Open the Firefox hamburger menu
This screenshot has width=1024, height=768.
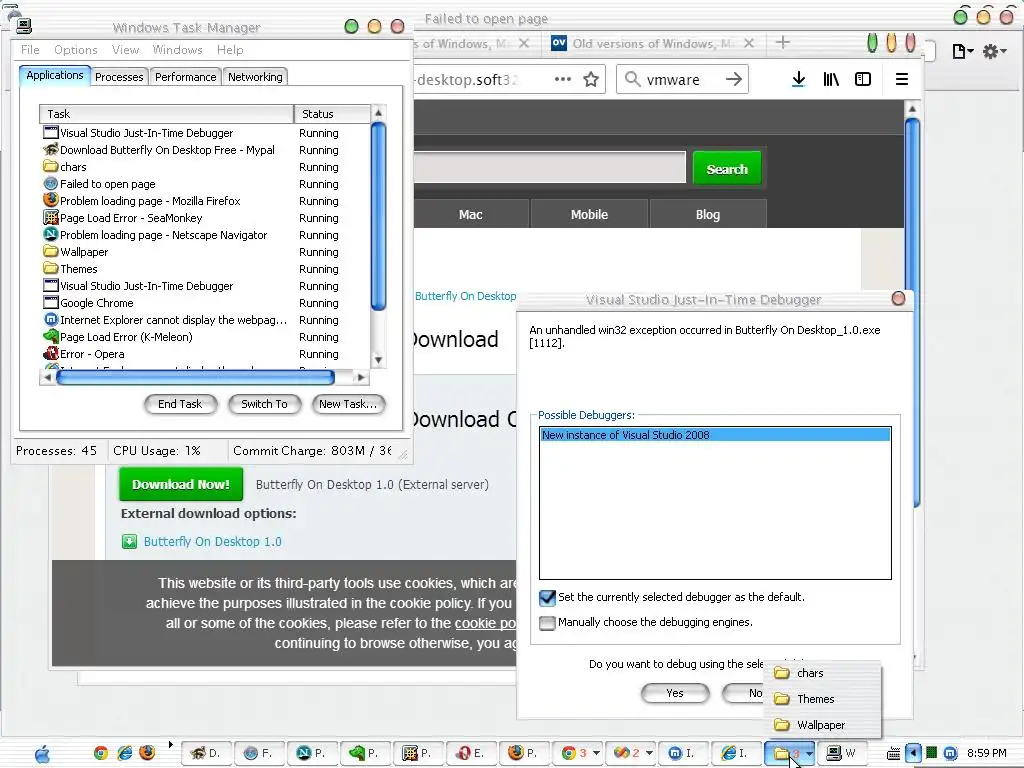pyautogui.click(x=902, y=79)
